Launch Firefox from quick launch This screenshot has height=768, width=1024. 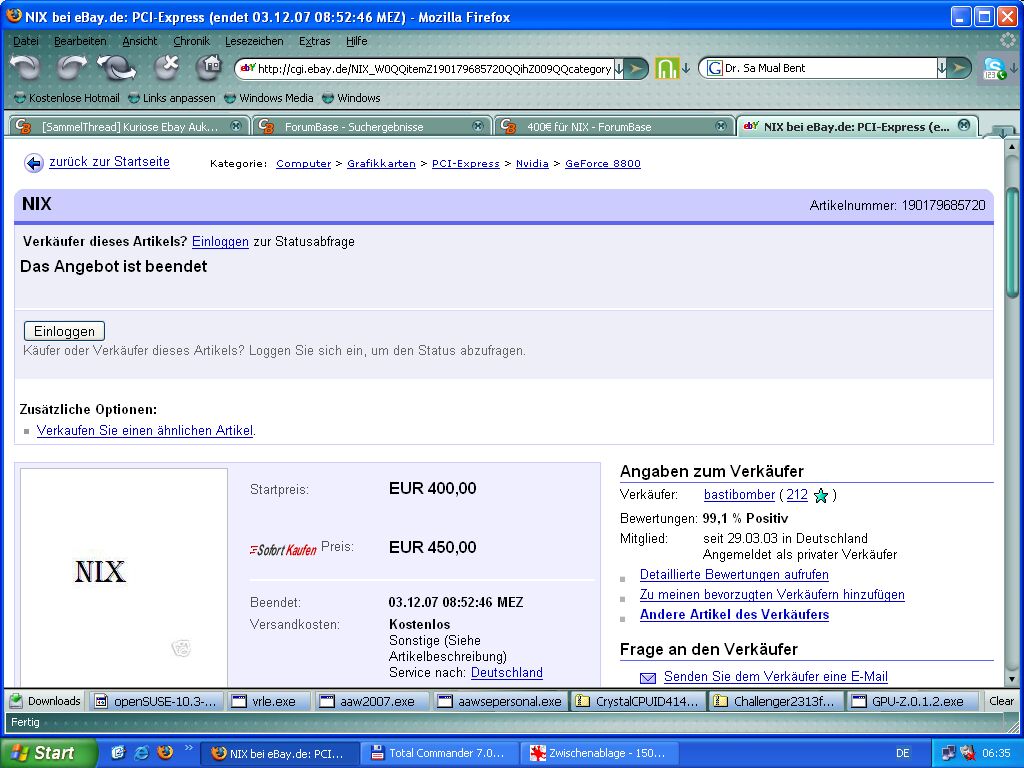click(x=165, y=752)
